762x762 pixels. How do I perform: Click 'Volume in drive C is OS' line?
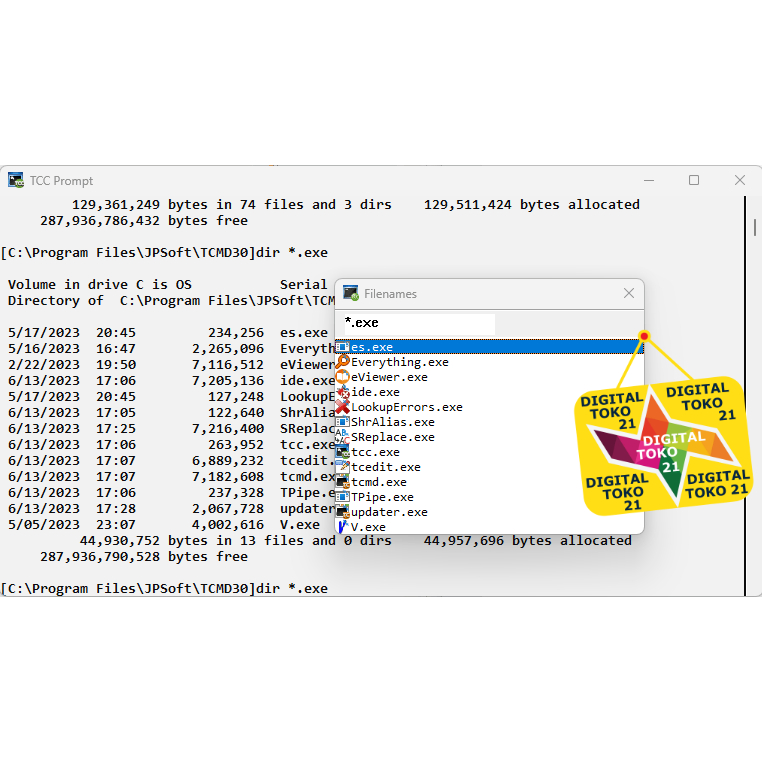[100, 285]
